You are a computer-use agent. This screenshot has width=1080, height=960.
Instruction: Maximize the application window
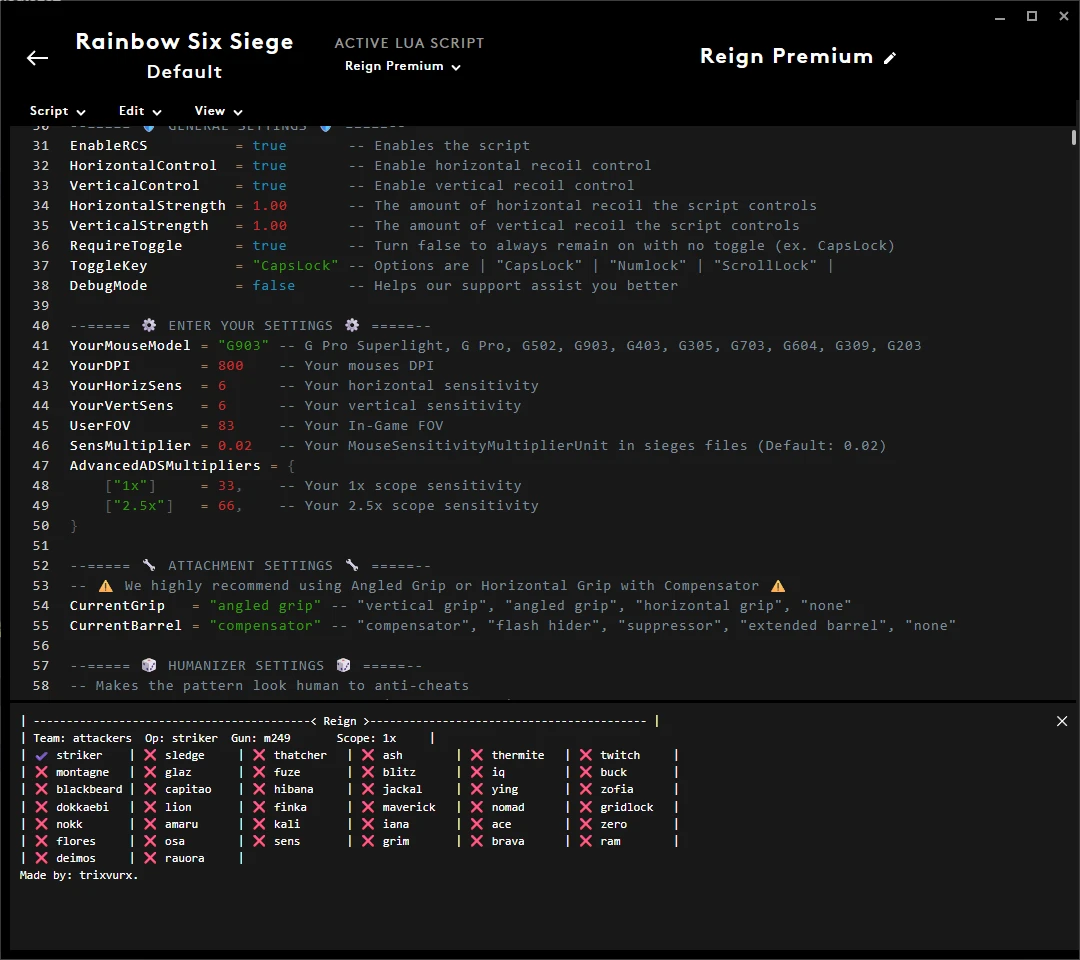[x=1032, y=16]
